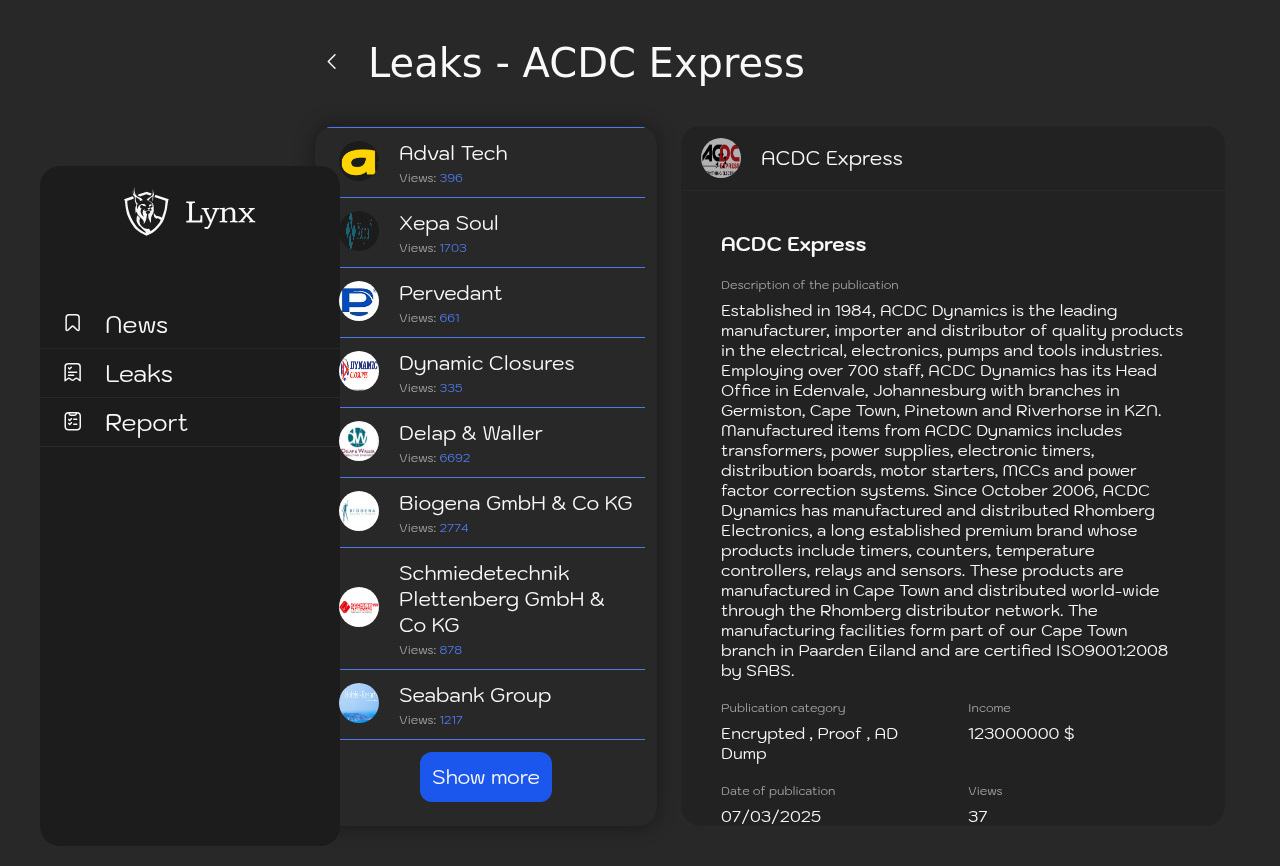Click Xepa Soul views count 1703
Viewport: 1280px width, 866px height.
click(x=453, y=248)
